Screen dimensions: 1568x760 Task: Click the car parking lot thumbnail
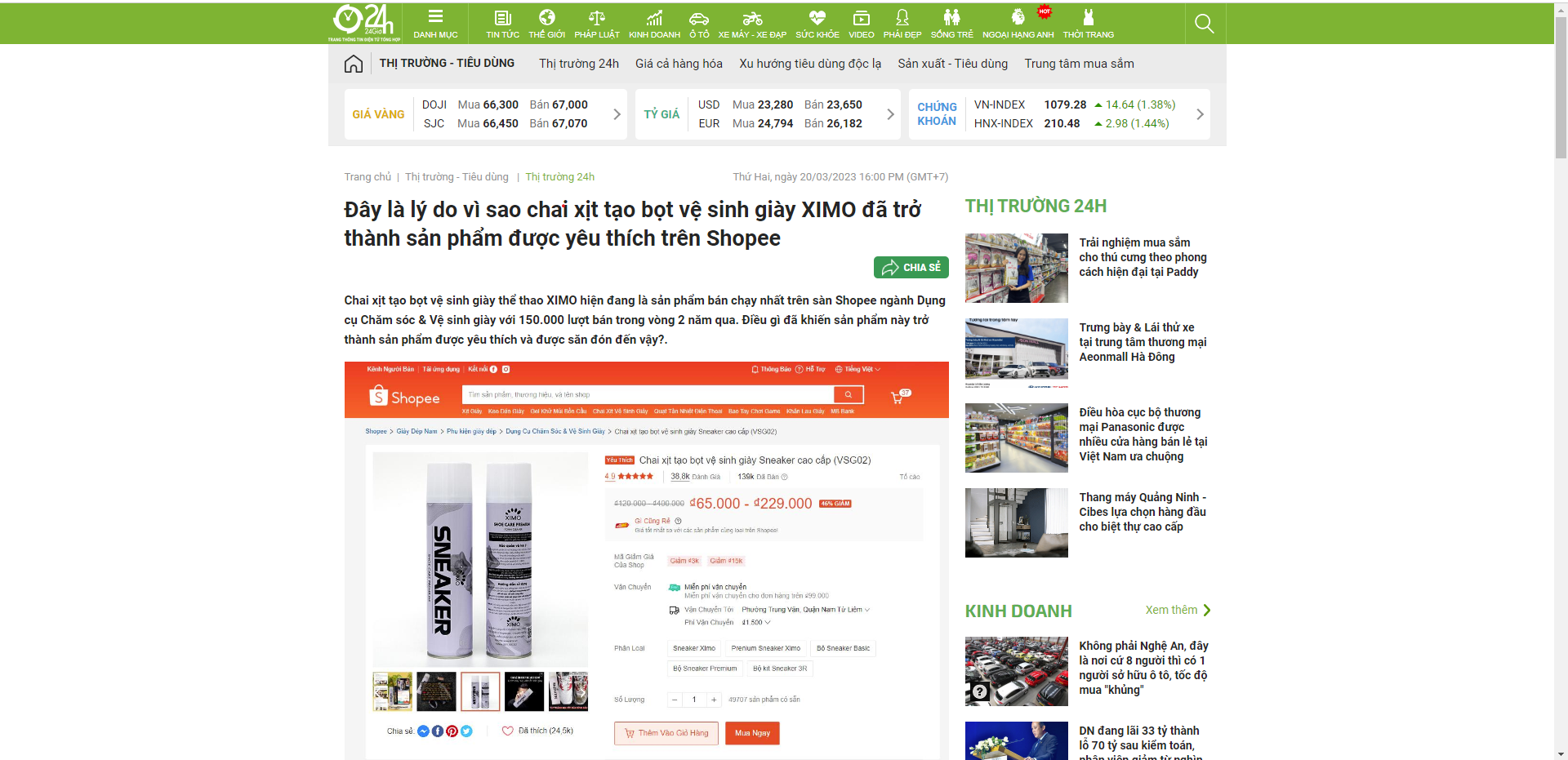1017,671
